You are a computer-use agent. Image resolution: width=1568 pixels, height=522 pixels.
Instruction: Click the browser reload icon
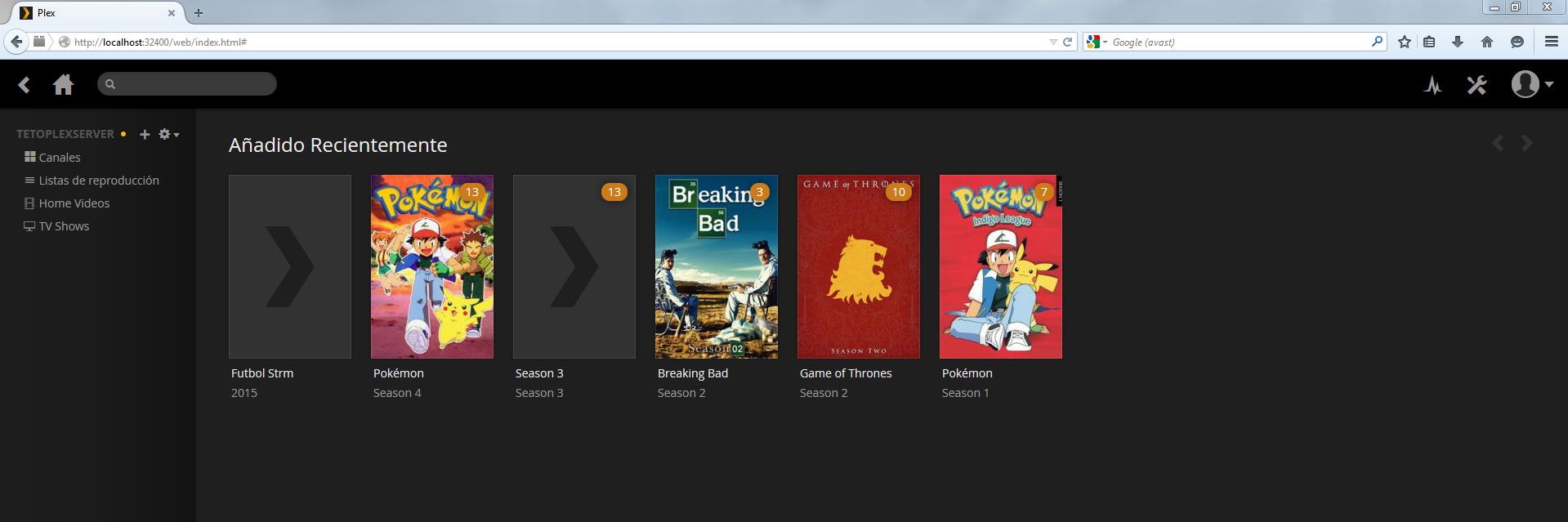point(1067,42)
